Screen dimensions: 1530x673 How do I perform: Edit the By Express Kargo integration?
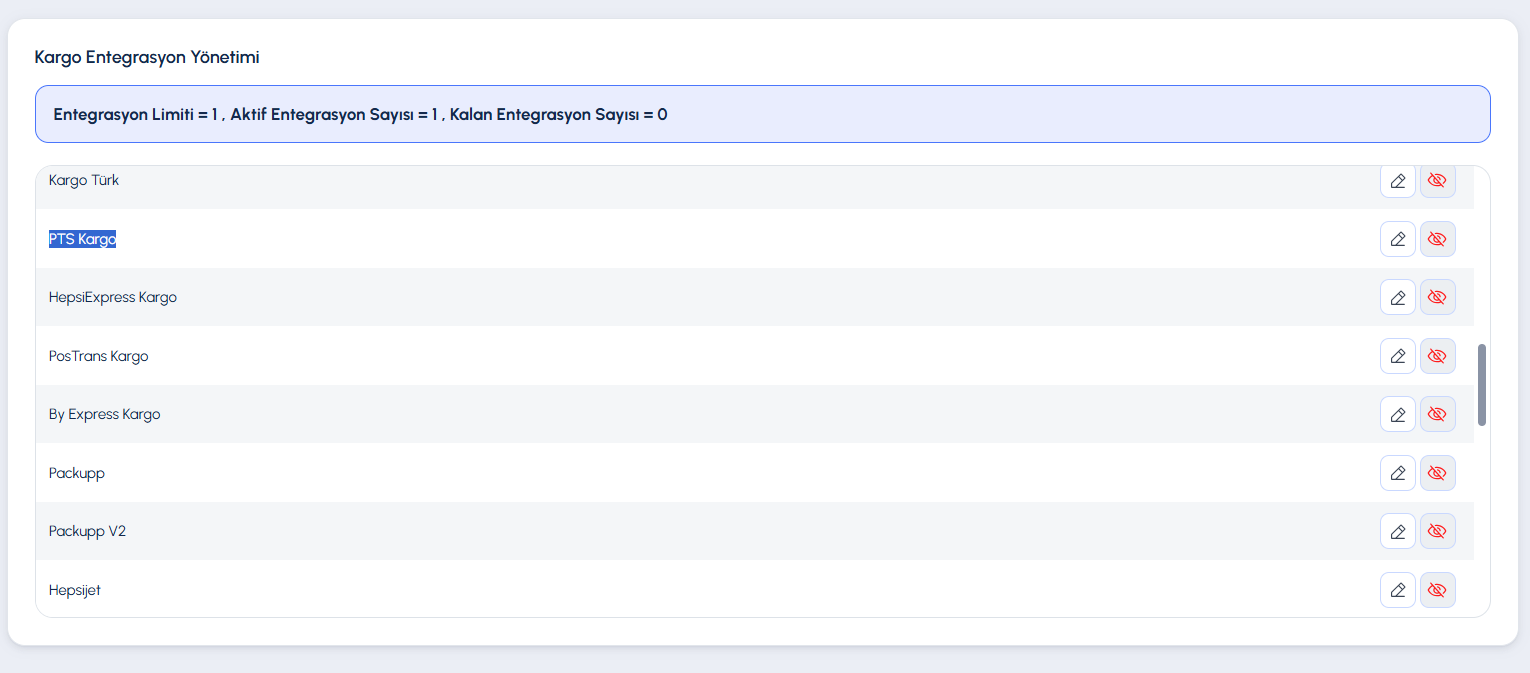pos(1398,414)
